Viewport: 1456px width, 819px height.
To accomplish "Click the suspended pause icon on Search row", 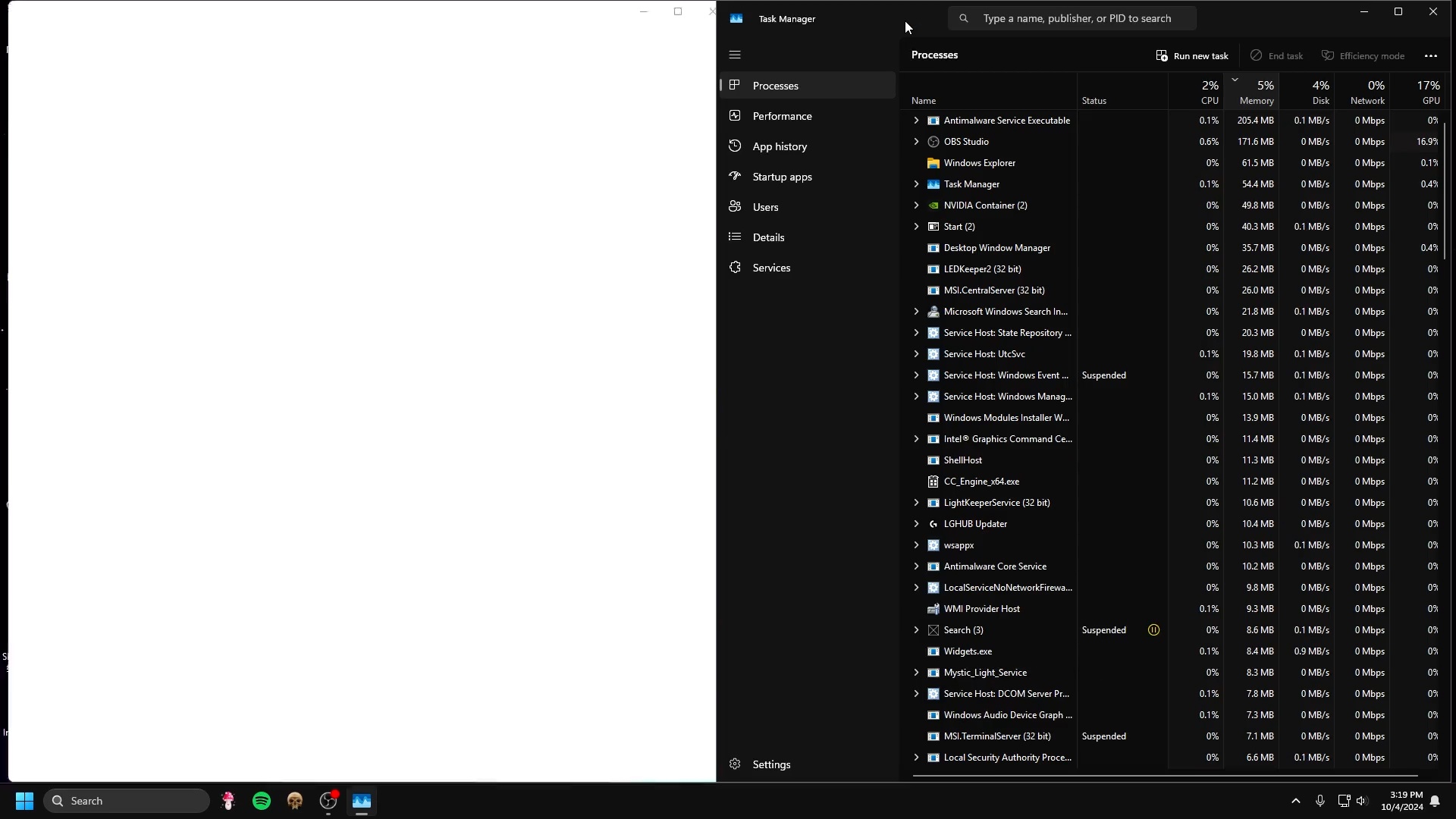I will point(1153,630).
